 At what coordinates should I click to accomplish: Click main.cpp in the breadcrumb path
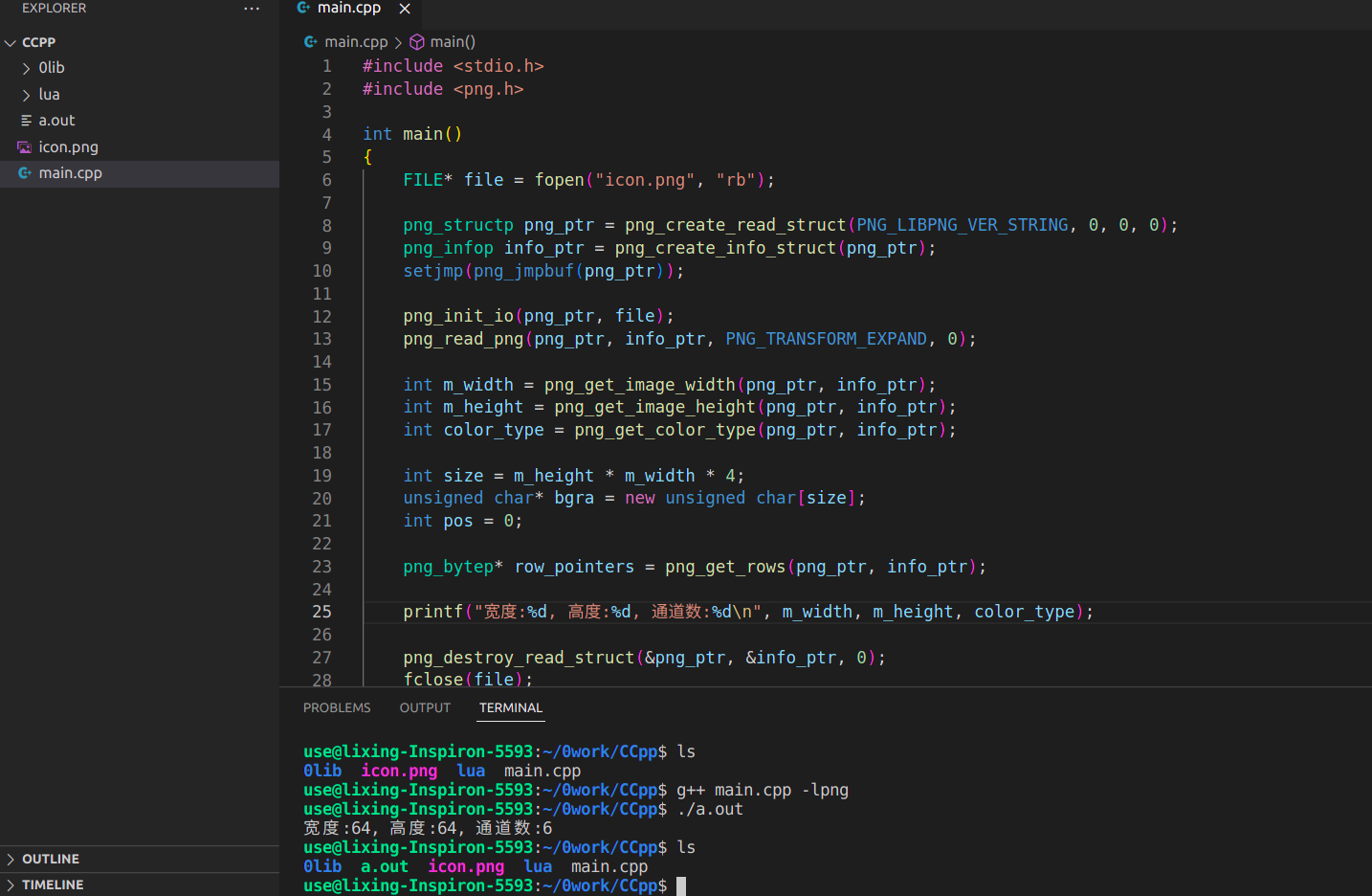point(356,42)
